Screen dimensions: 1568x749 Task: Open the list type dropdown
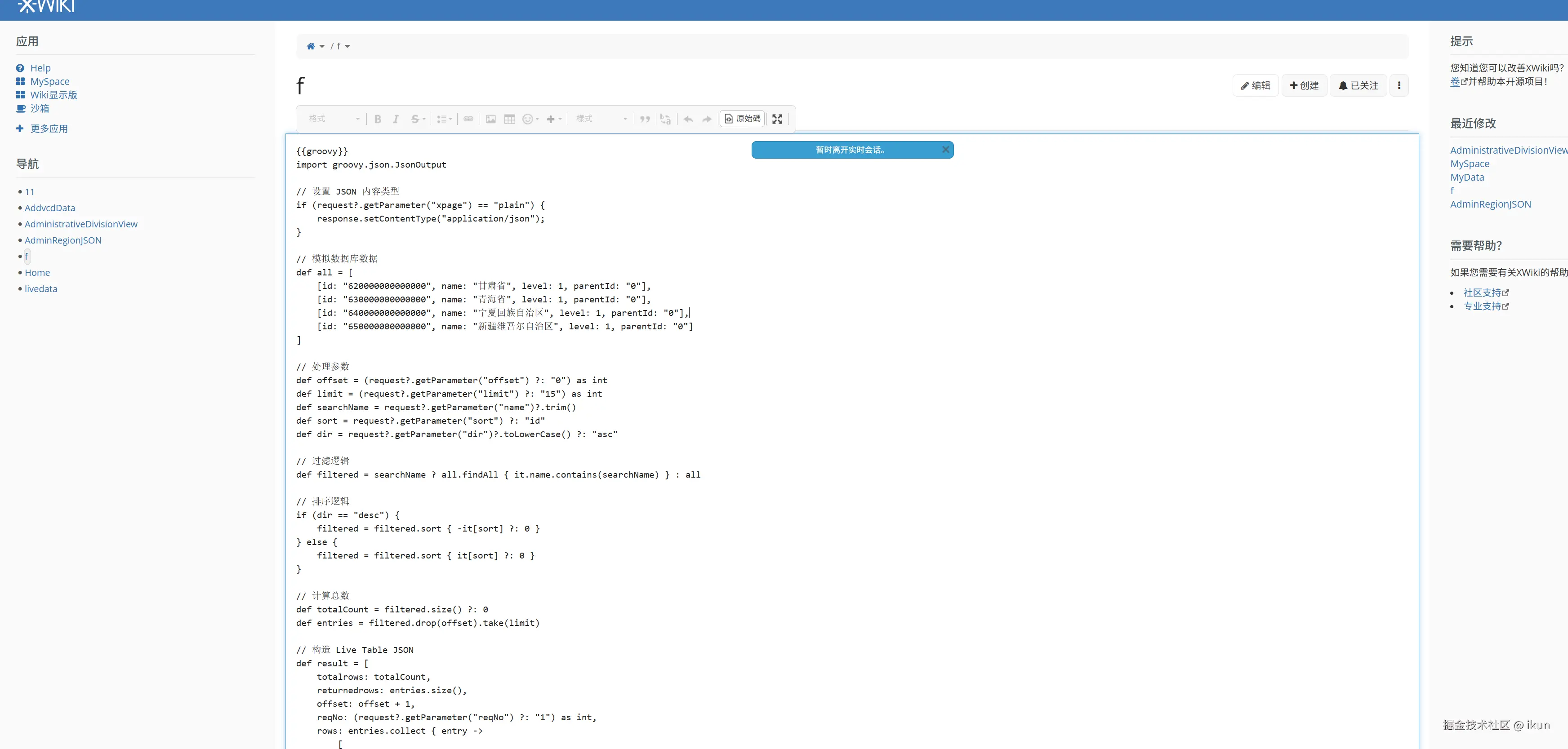pyautogui.click(x=444, y=119)
